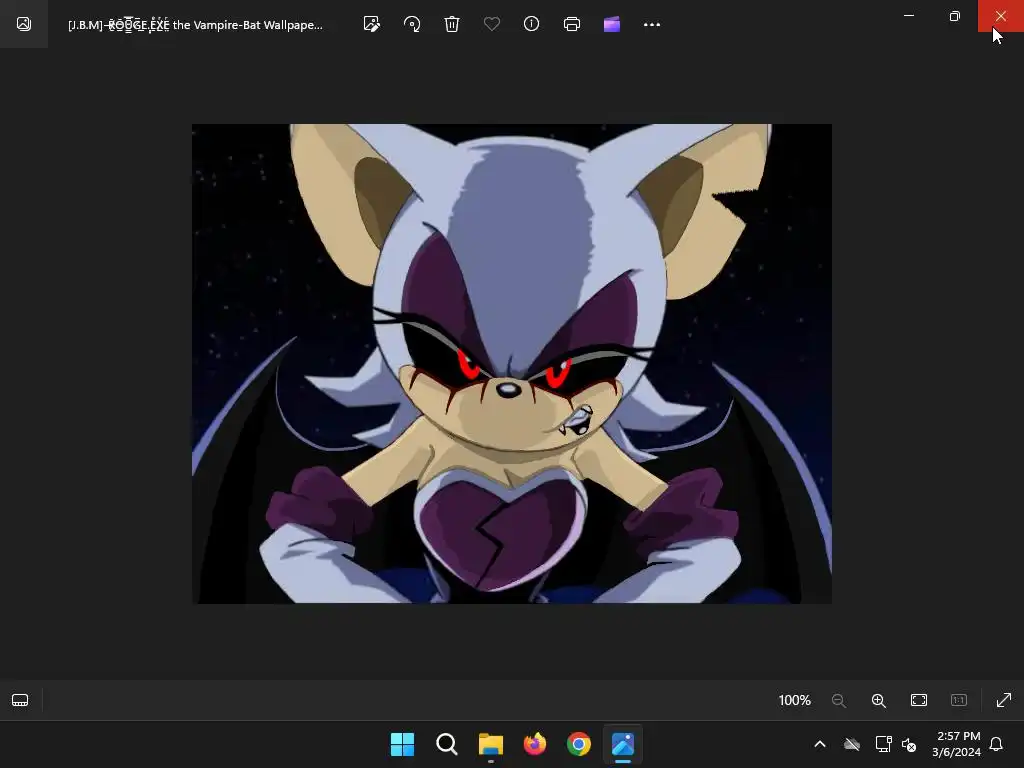Click the 100% zoom level text

(x=794, y=700)
